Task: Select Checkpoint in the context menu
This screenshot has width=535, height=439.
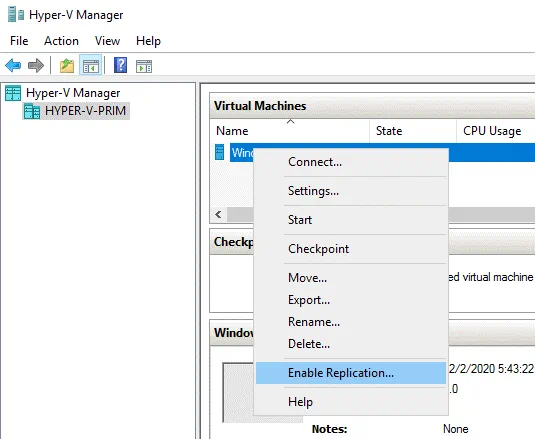Action: (x=351, y=249)
